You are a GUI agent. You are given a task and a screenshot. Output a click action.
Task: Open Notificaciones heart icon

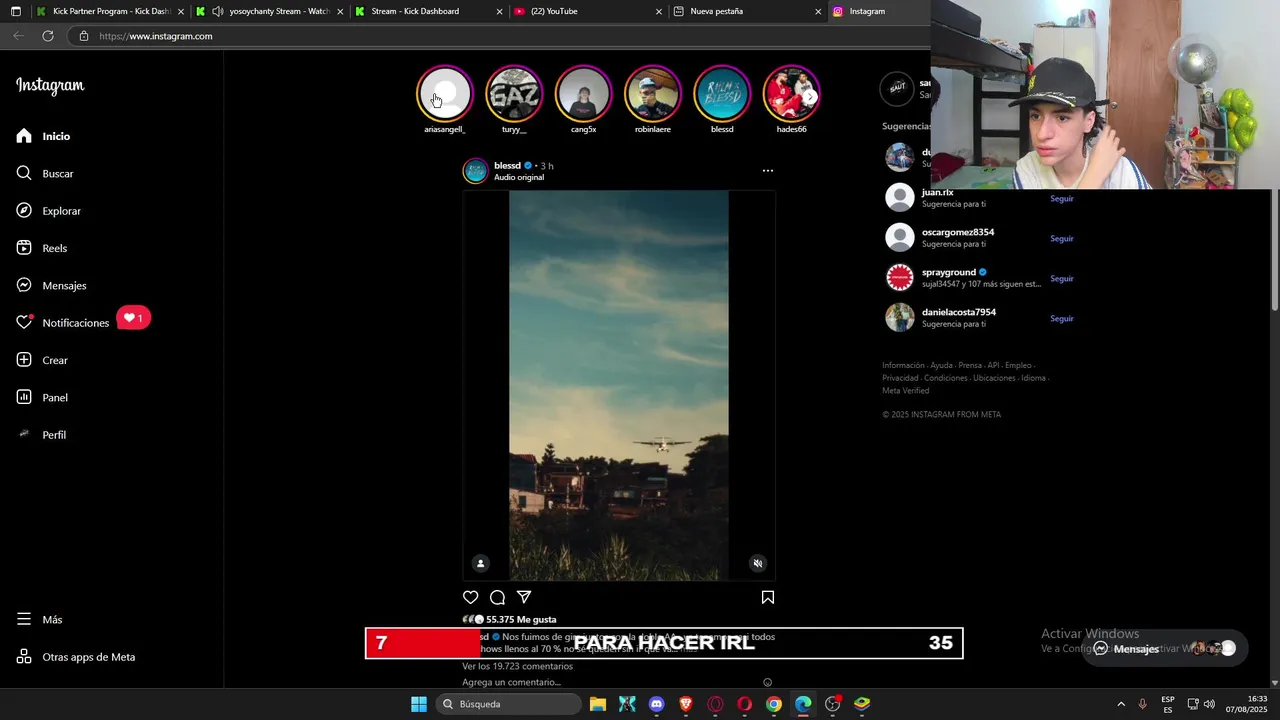point(24,323)
